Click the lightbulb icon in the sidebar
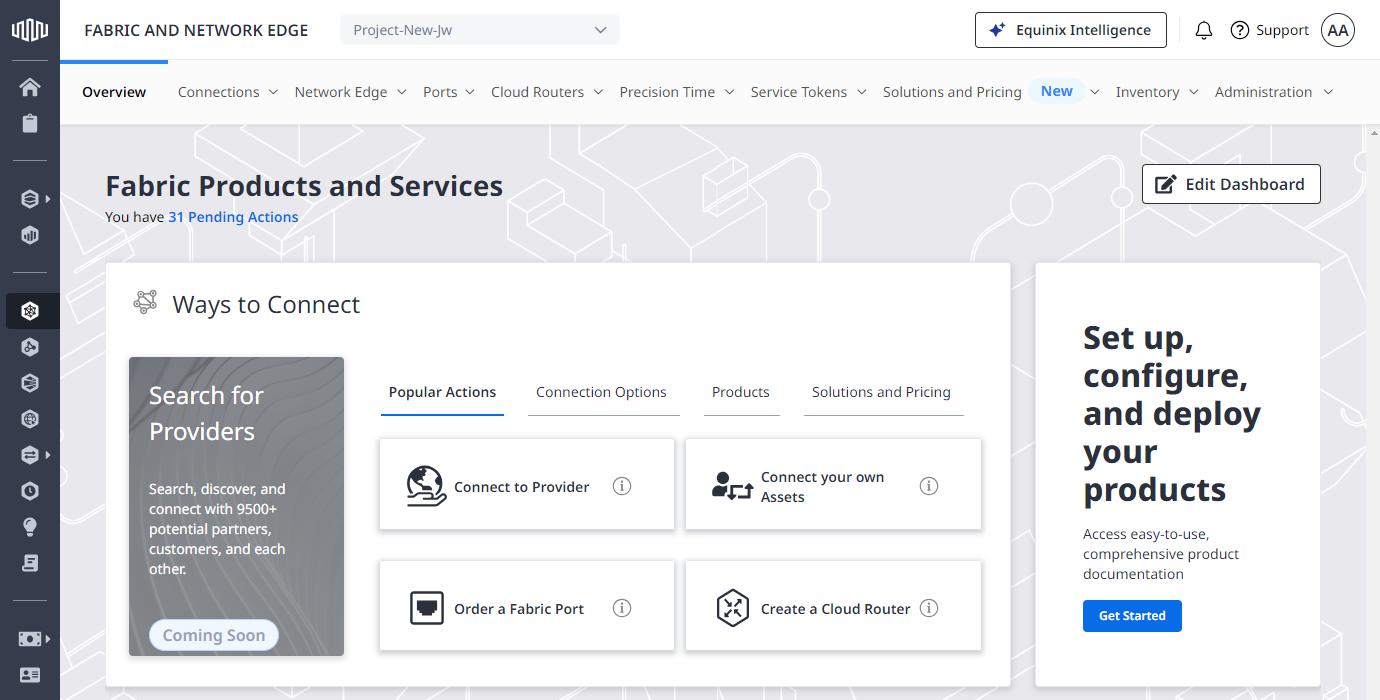This screenshot has width=1380, height=700. pyautogui.click(x=30, y=527)
